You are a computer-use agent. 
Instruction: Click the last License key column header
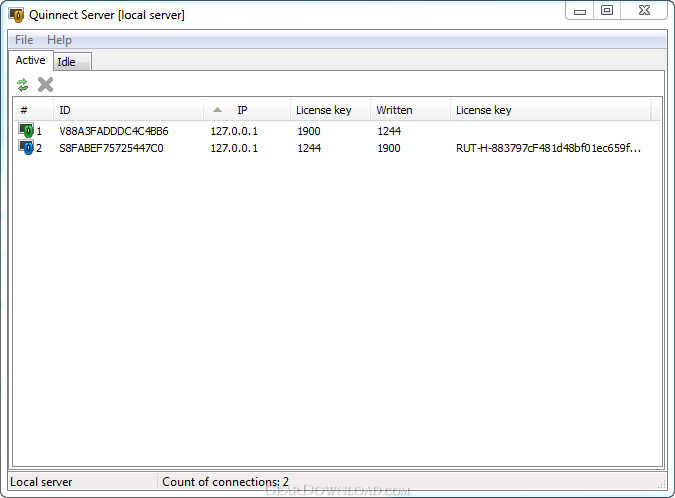[x=551, y=110]
